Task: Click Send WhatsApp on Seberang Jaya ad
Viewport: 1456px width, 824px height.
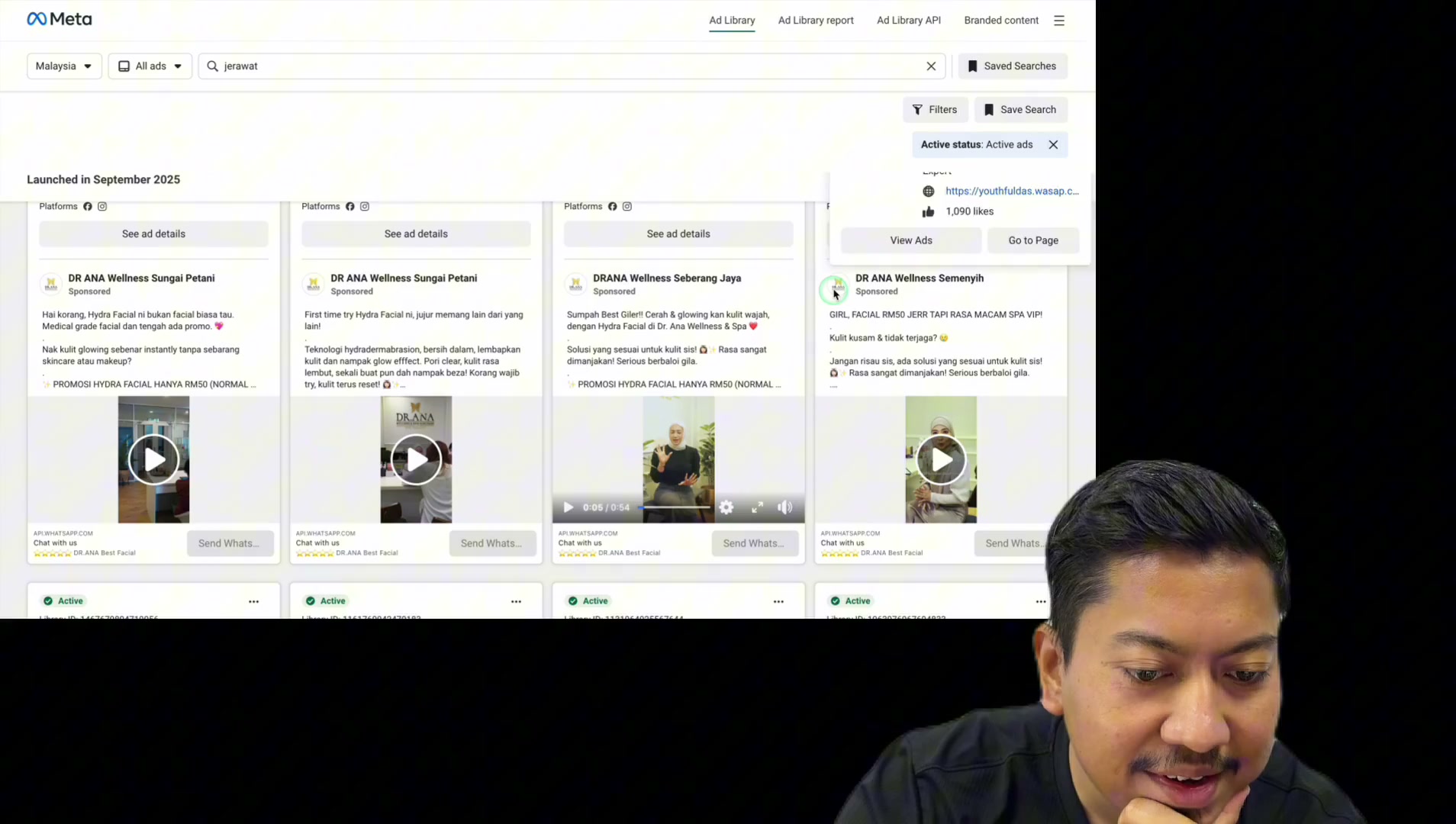Action: point(755,543)
